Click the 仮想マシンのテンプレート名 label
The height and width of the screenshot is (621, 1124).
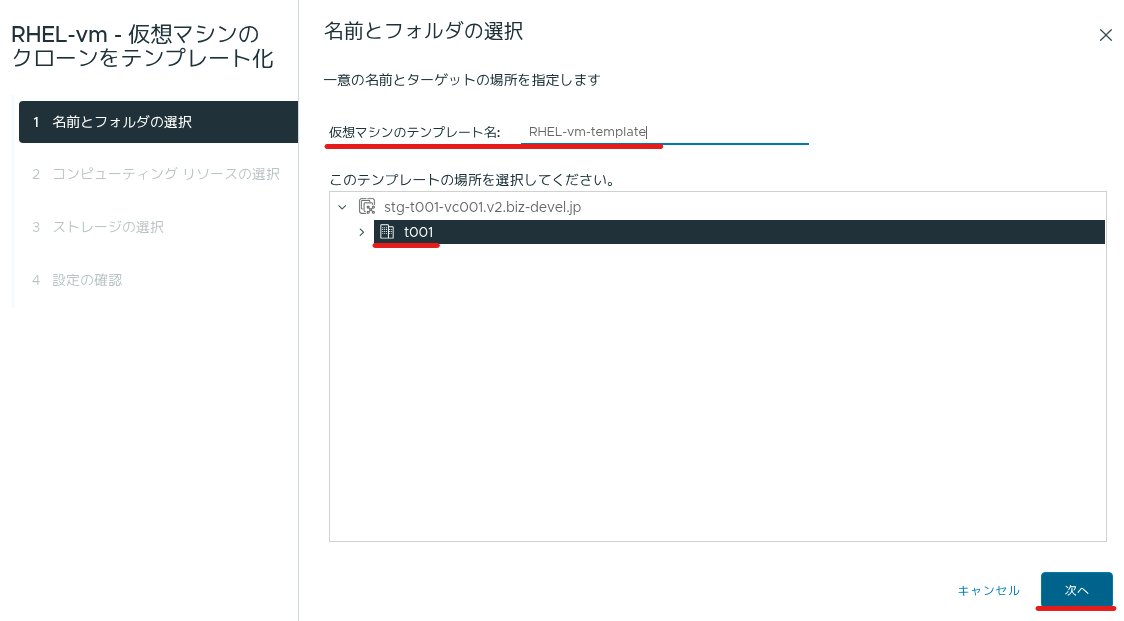pos(414,132)
